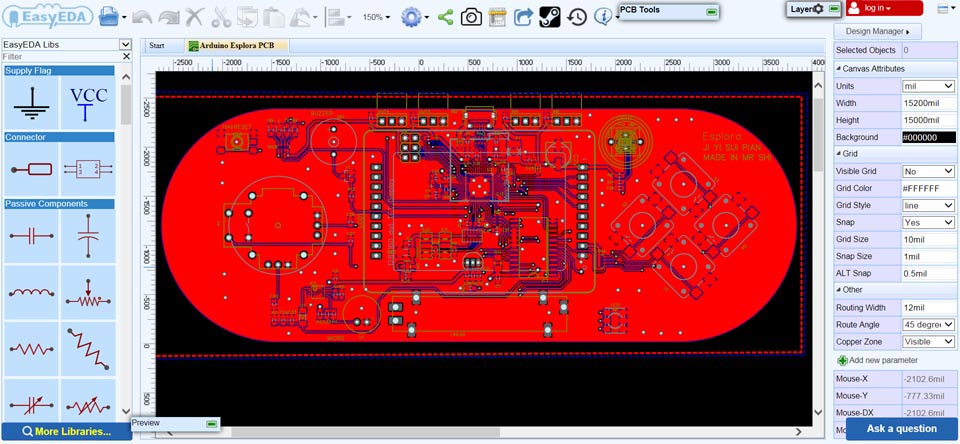Click the camera screenshot icon
The image size is (960, 444).
point(471,17)
